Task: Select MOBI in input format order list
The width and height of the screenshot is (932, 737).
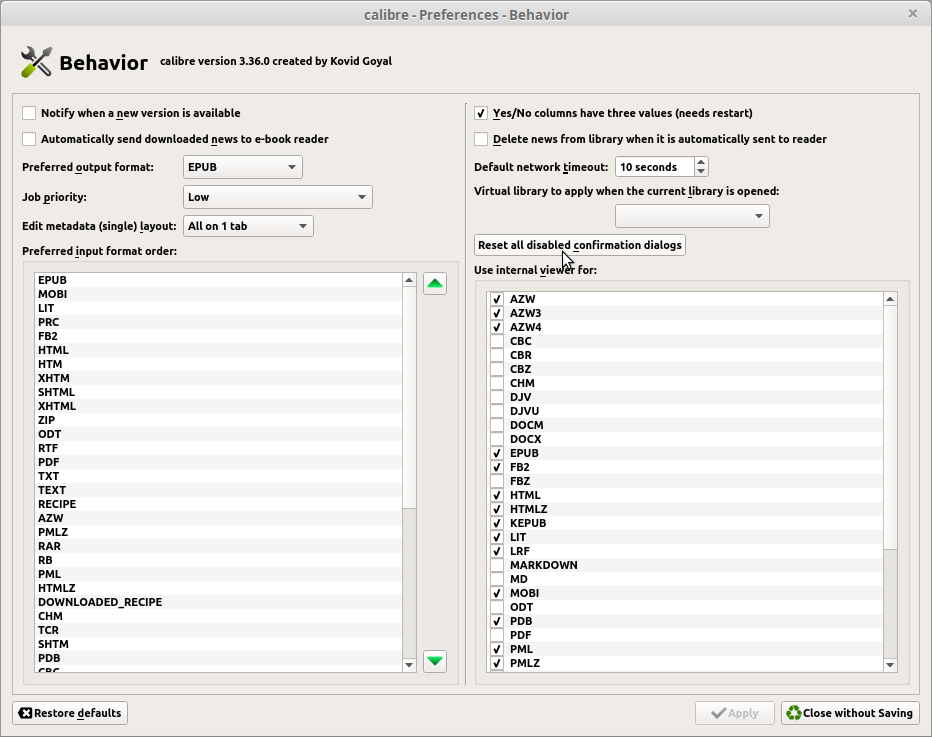Action: [x=219, y=294]
